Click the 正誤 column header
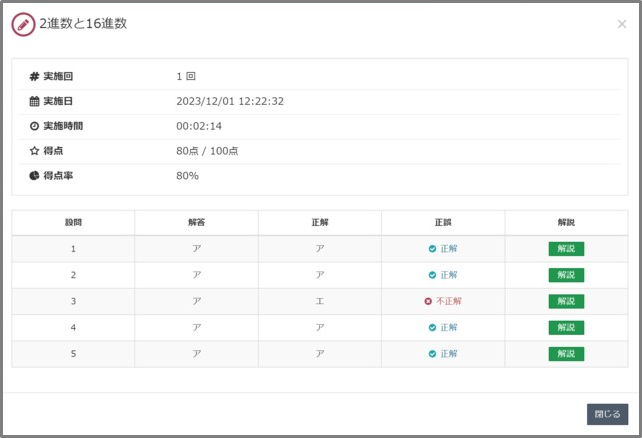Viewport: 642px width, 438px height. click(443, 223)
